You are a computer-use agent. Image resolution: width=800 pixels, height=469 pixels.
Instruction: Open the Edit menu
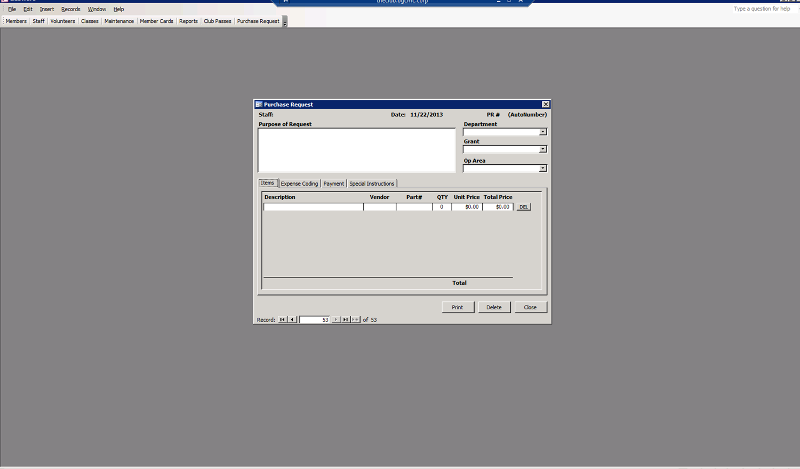click(28, 9)
